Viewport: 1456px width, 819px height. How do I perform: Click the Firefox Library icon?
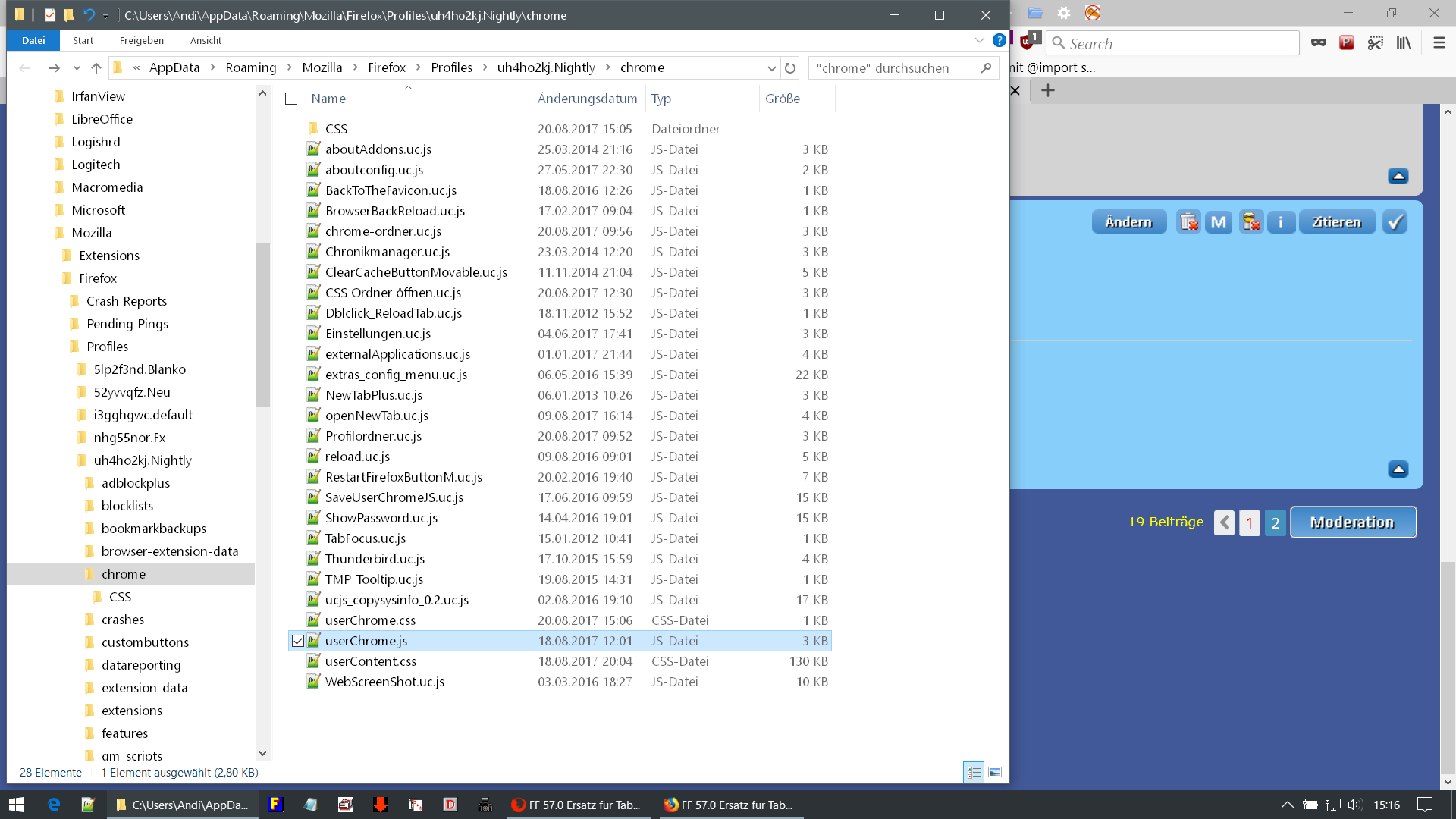1404,43
